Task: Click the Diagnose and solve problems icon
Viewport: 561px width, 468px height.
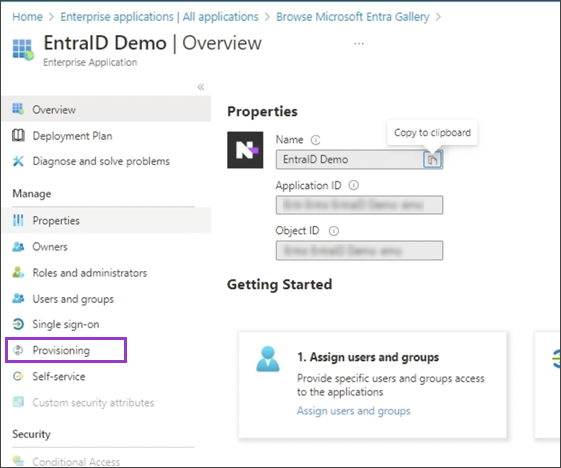Action: (18, 161)
